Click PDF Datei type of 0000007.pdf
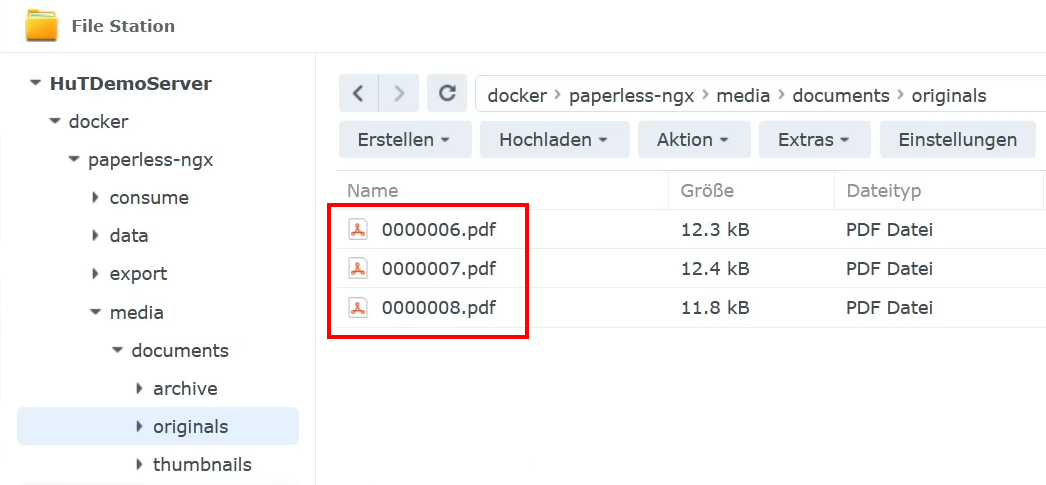 tap(890, 269)
